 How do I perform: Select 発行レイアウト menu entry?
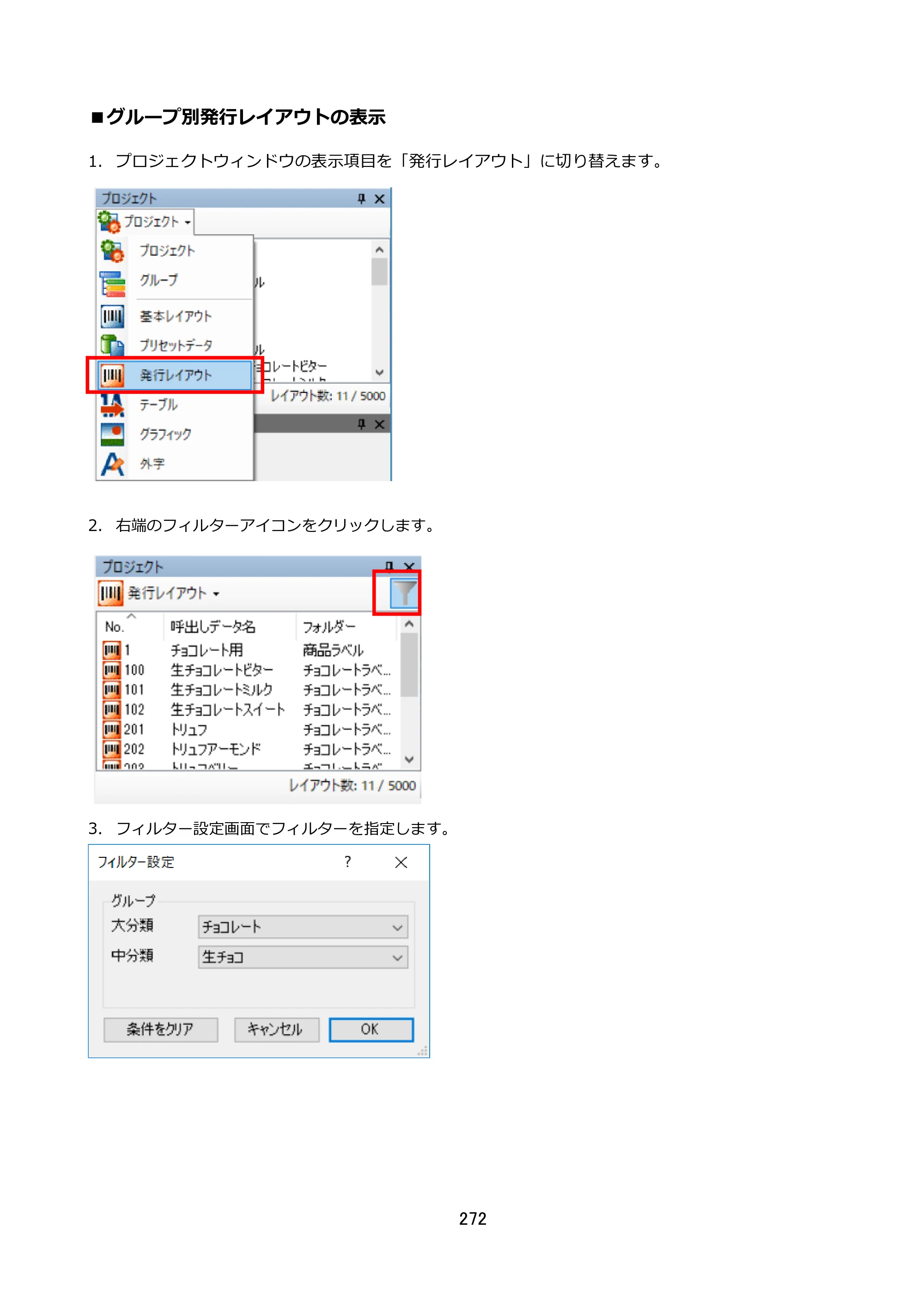[175, 375]
